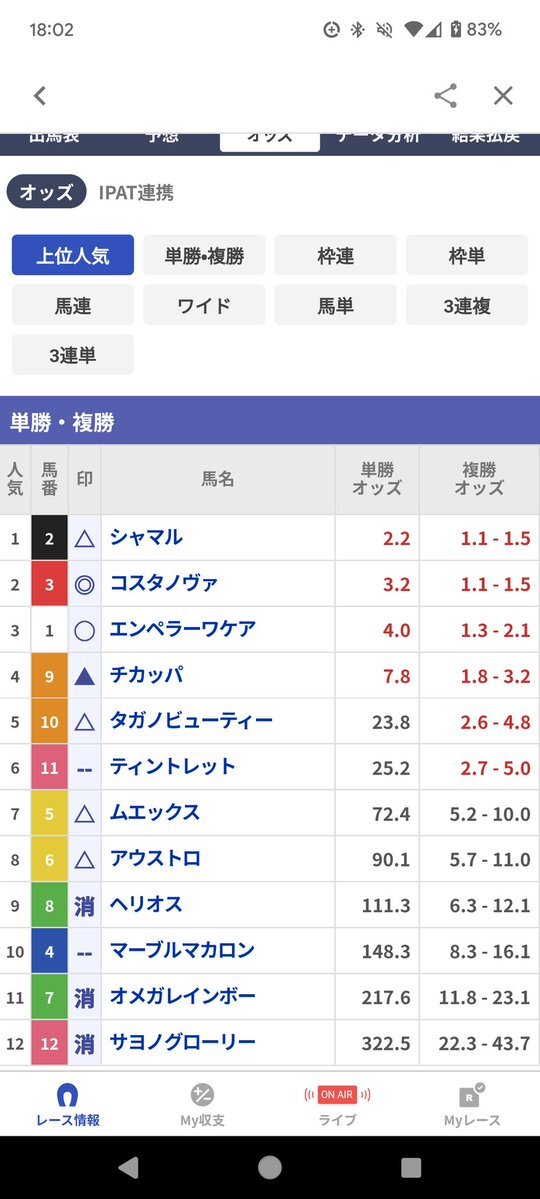Open horse サヨノグローリー details link
Screen dimensions: 540x1199
point(183,1042)
